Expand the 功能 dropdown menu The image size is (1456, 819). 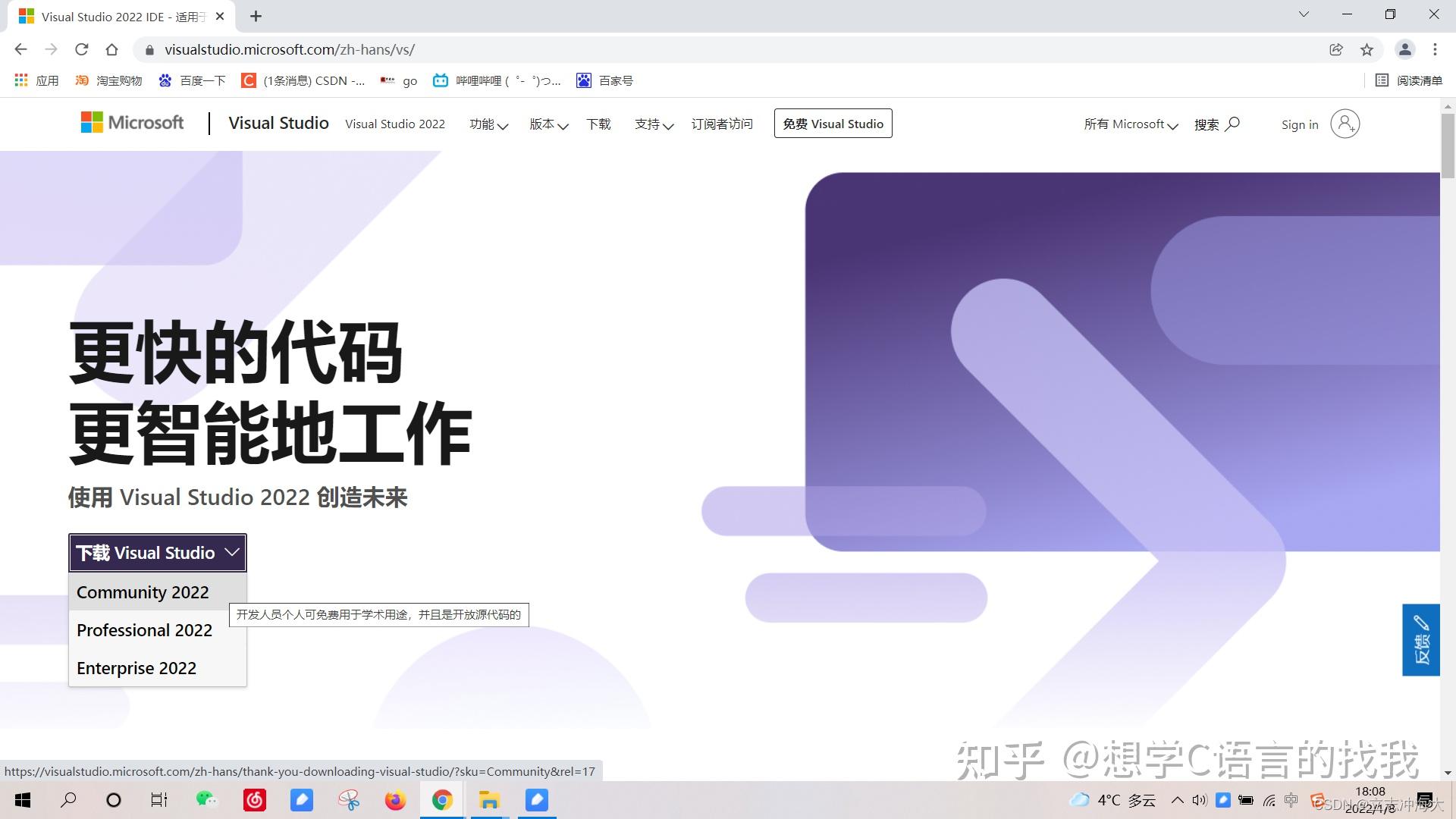[x=488, y=124]
